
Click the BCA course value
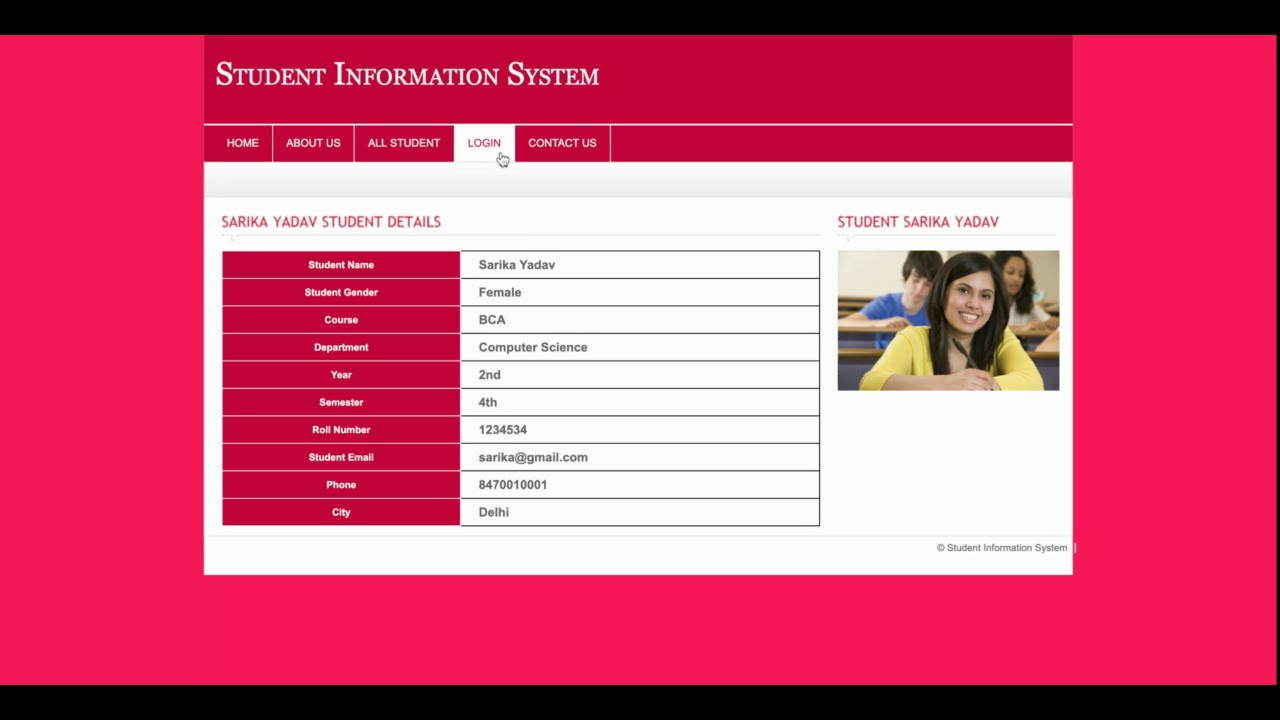[x=492, y=320]
